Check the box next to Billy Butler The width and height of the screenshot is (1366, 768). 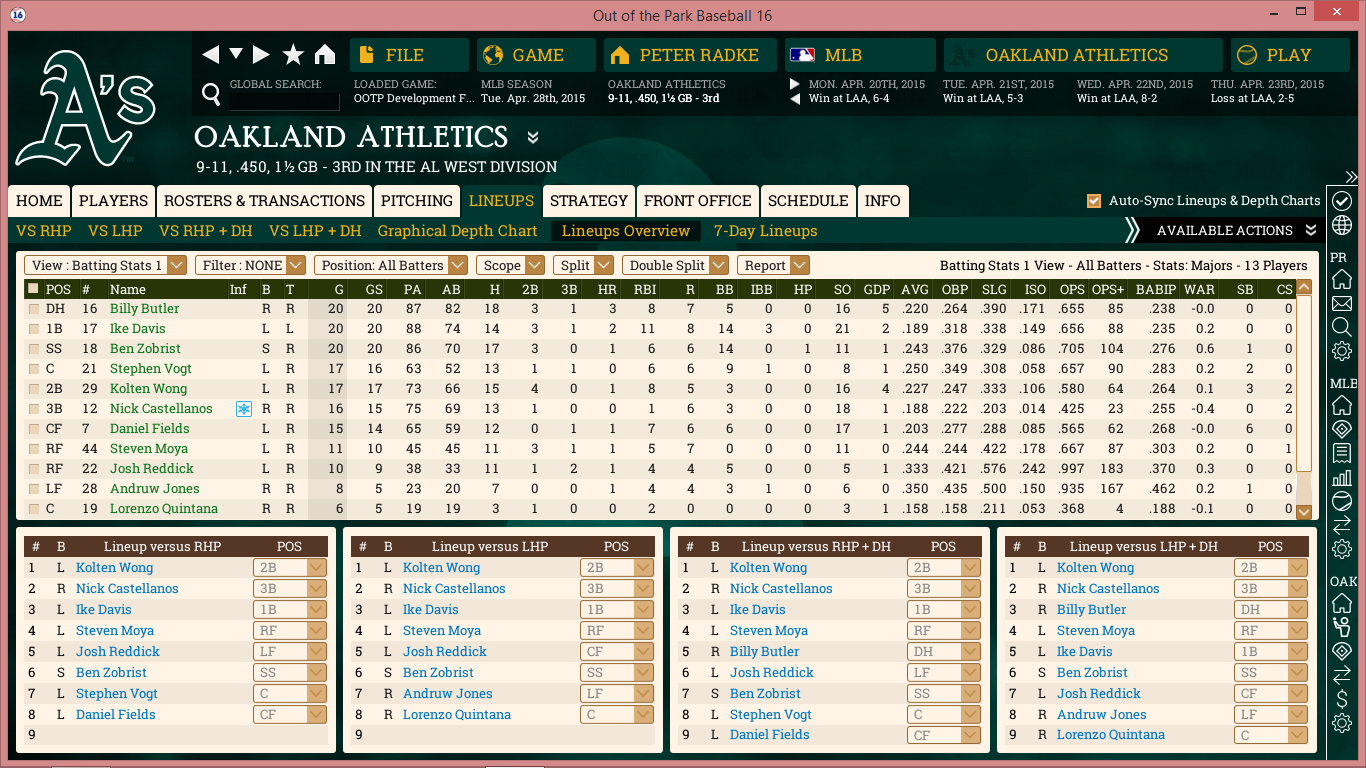coord(34,309)
